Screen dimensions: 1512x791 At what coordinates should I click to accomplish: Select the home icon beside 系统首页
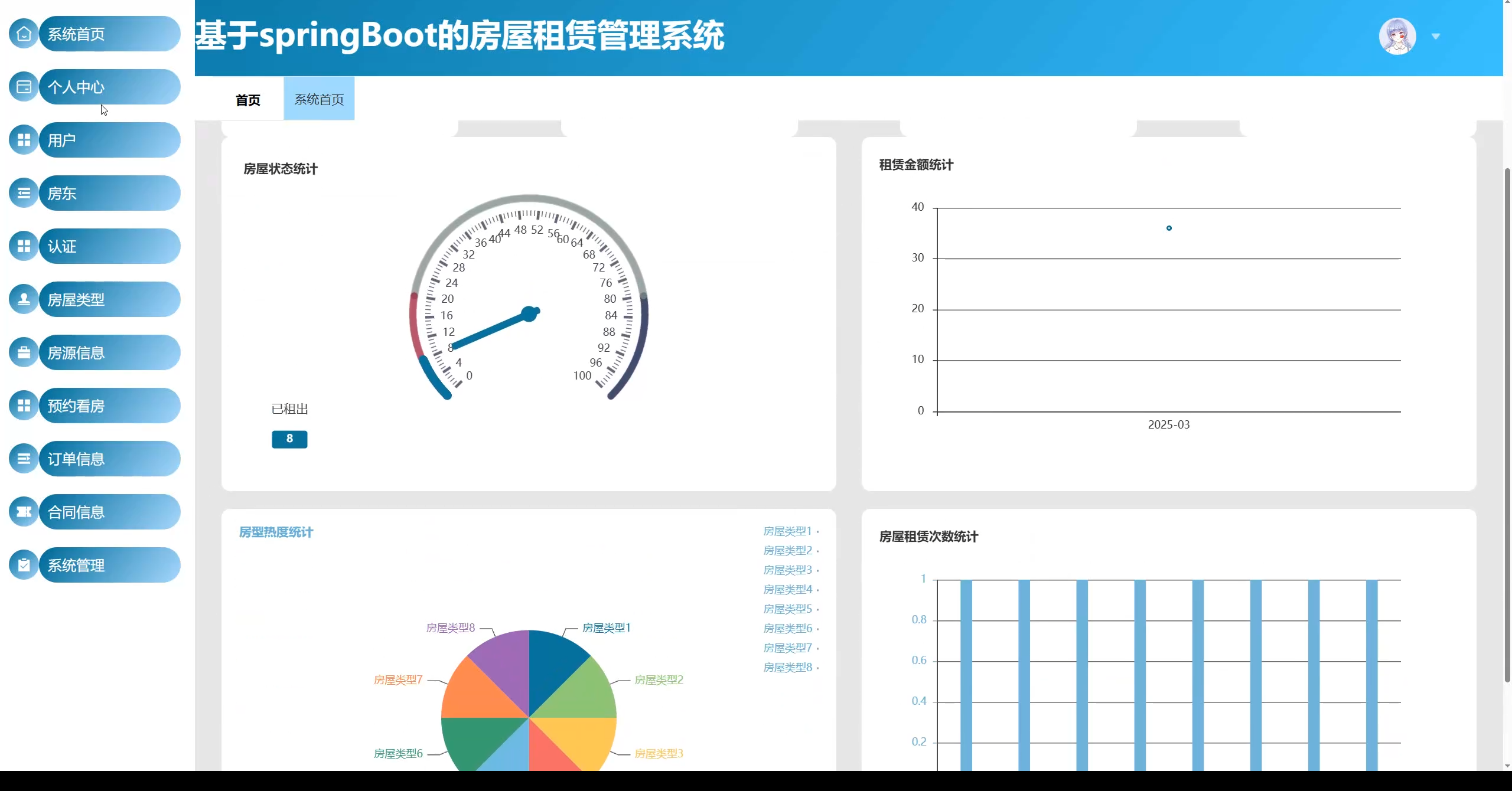(x=24, y=34)
